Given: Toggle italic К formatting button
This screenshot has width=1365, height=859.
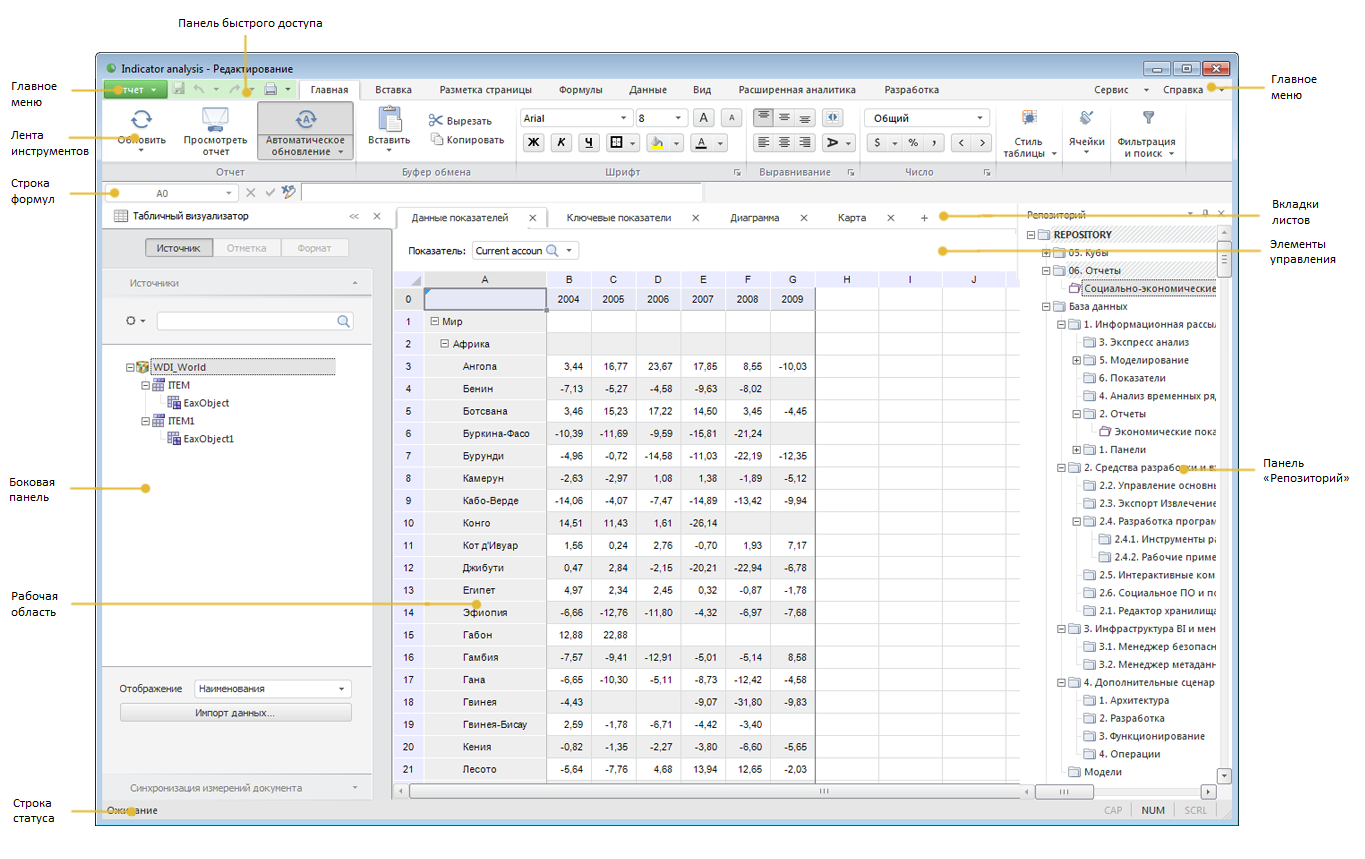Looking at the screenshot, I should (561, 142).
